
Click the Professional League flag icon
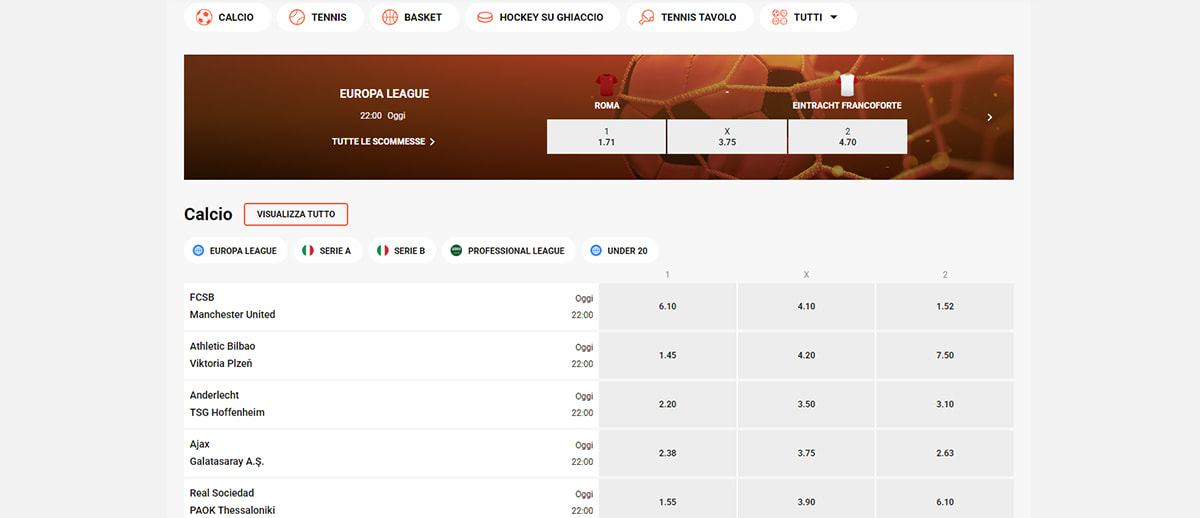pyautogui.click(x=456, y=251)
